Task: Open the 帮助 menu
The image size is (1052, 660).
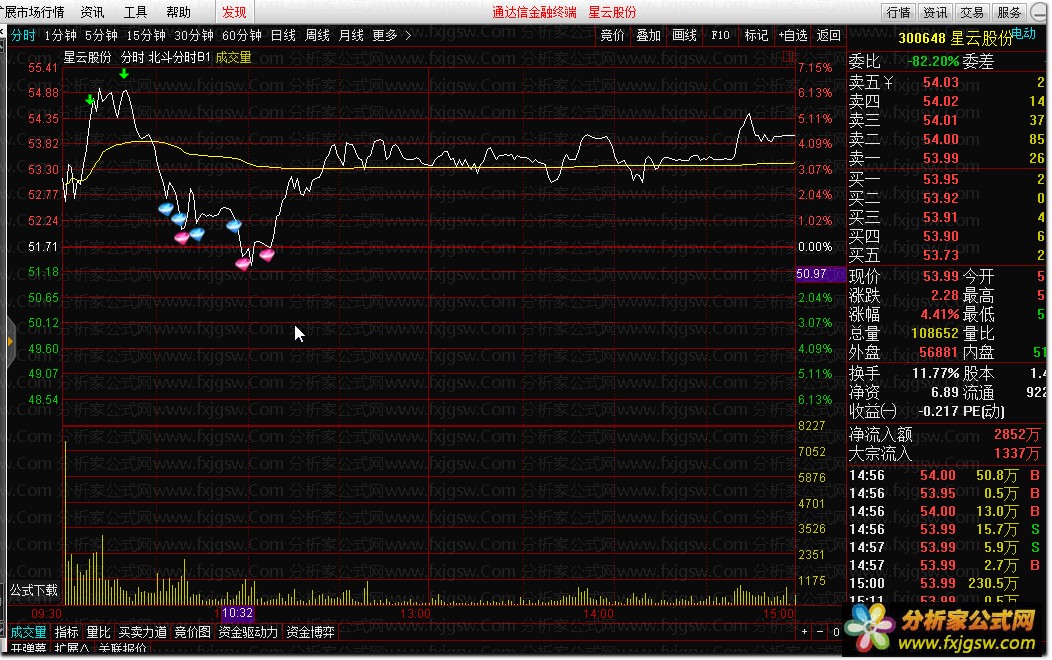Action: 178,12
